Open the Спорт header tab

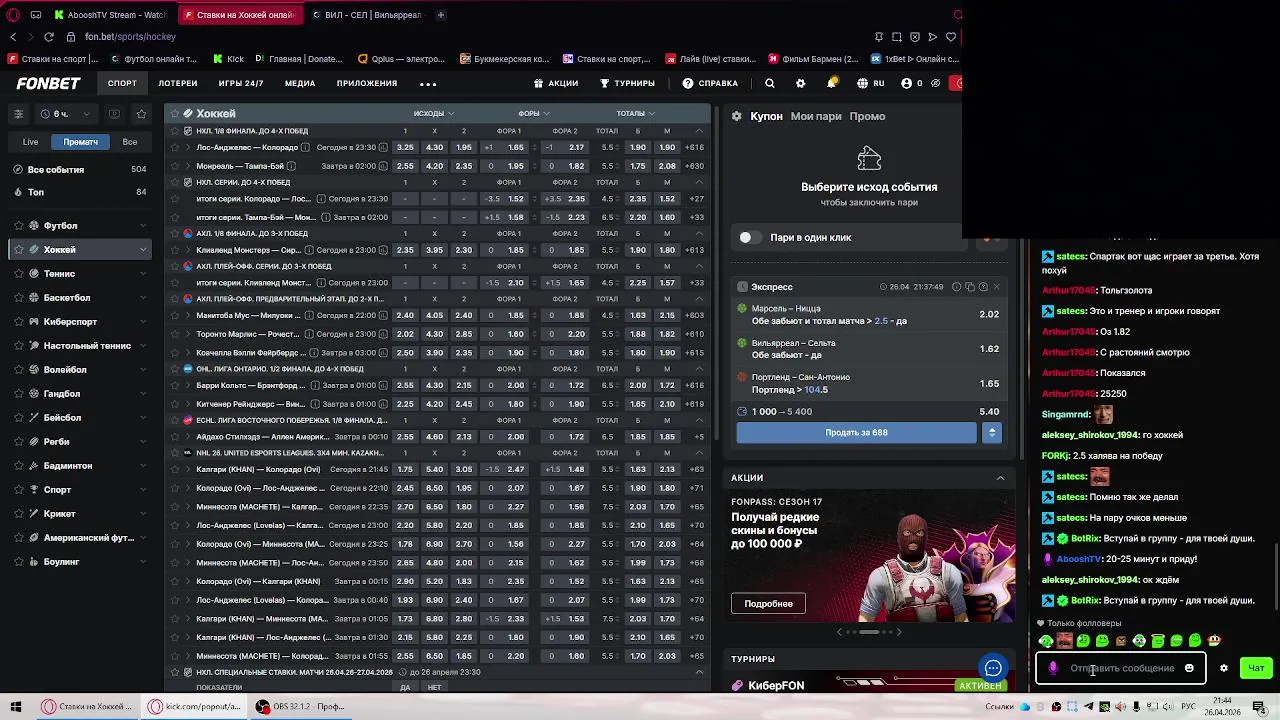click(x=122, y=83)
